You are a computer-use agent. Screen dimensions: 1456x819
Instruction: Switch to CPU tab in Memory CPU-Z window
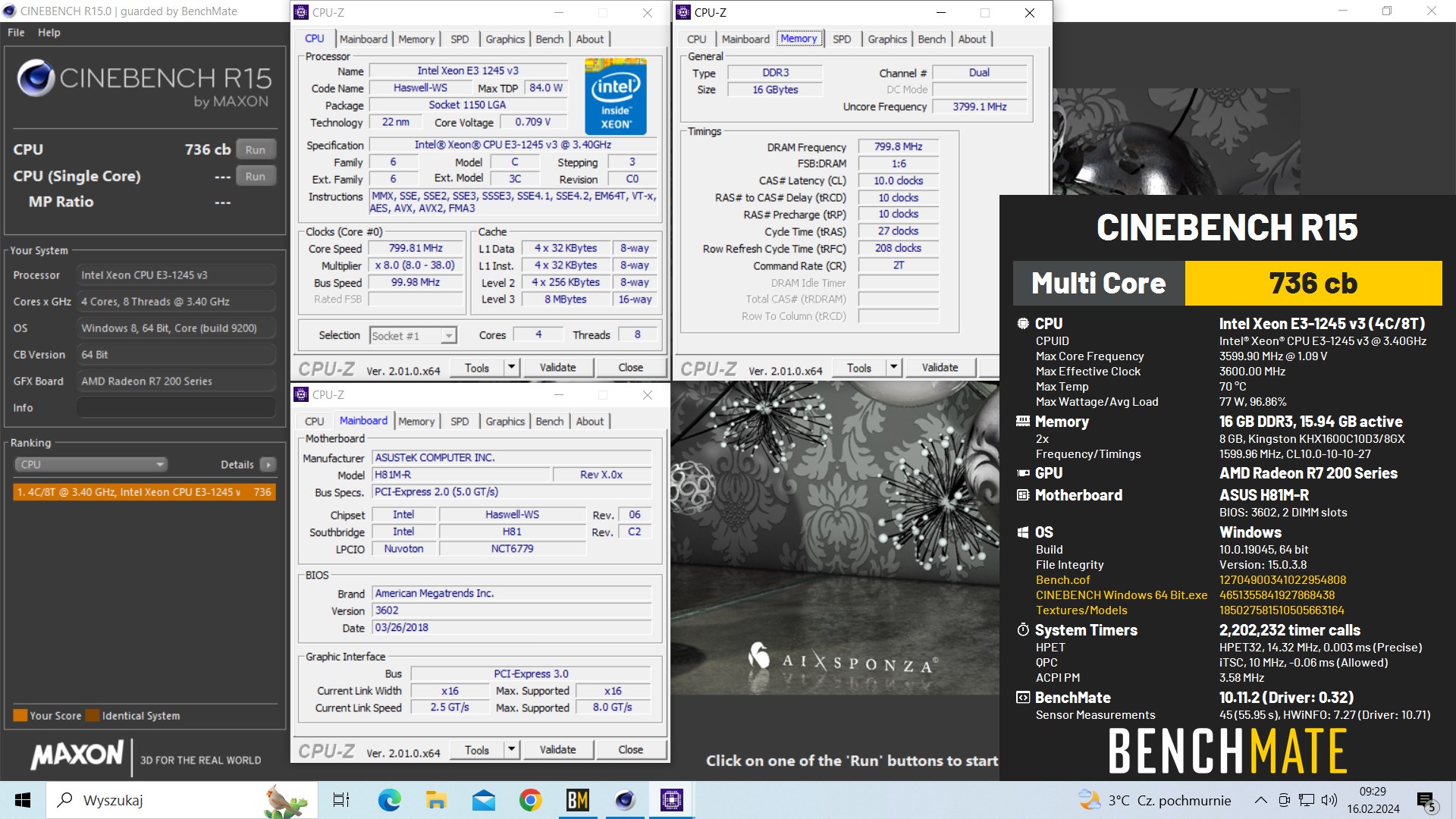point(696,39)
